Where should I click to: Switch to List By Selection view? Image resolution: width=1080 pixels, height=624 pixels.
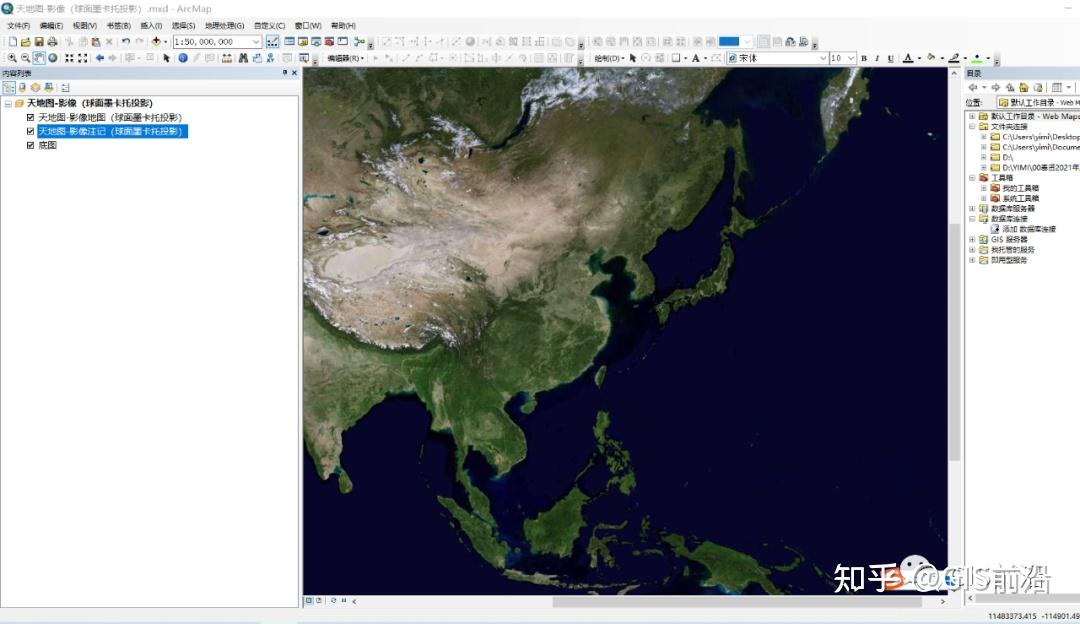coord(49,87)
